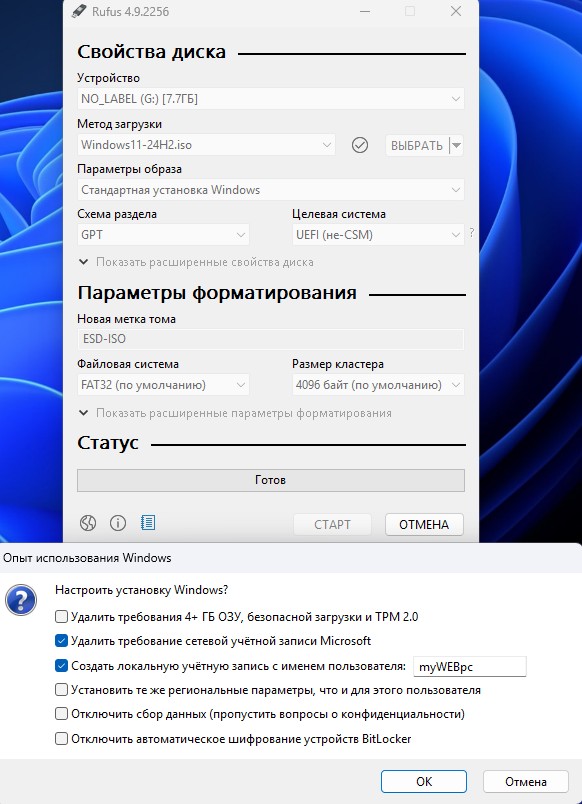582x804 pixels.
Task: Confirm the dialog with OK
Action: pyautogui.click(x=424, y=781)
